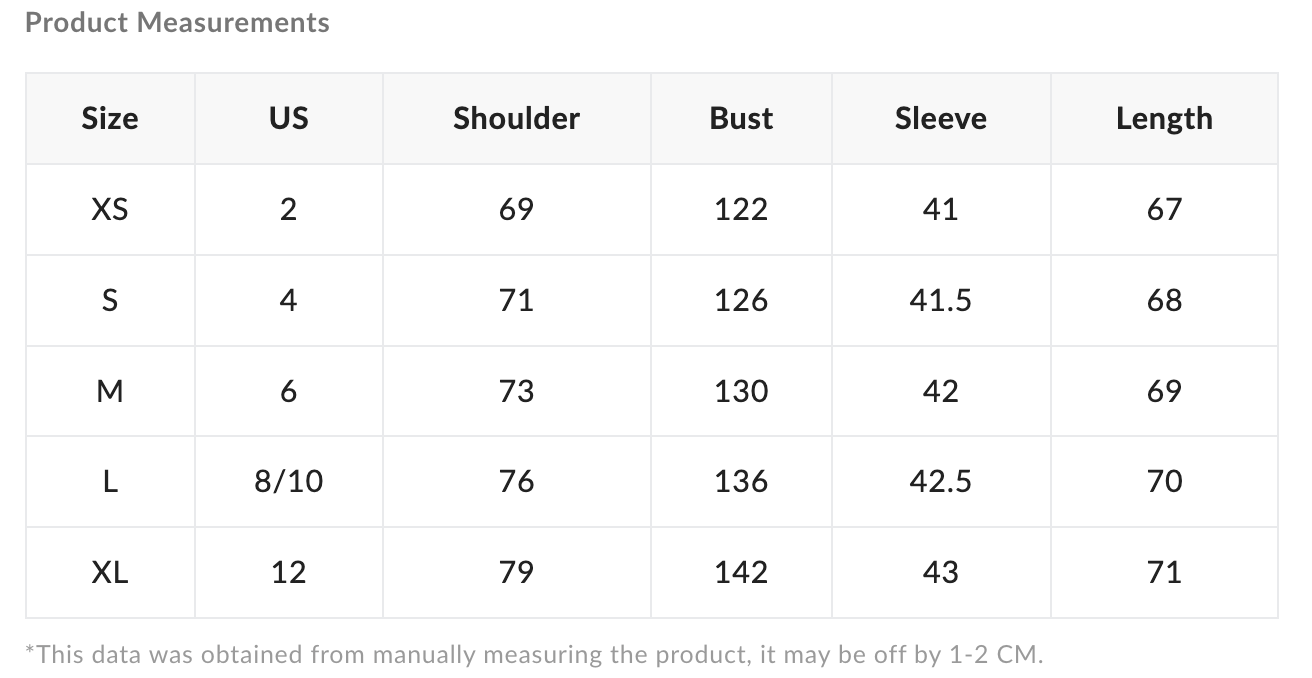Select the Size column header
This screenshot has width=1312, height=678.
[x=110, y=118]
